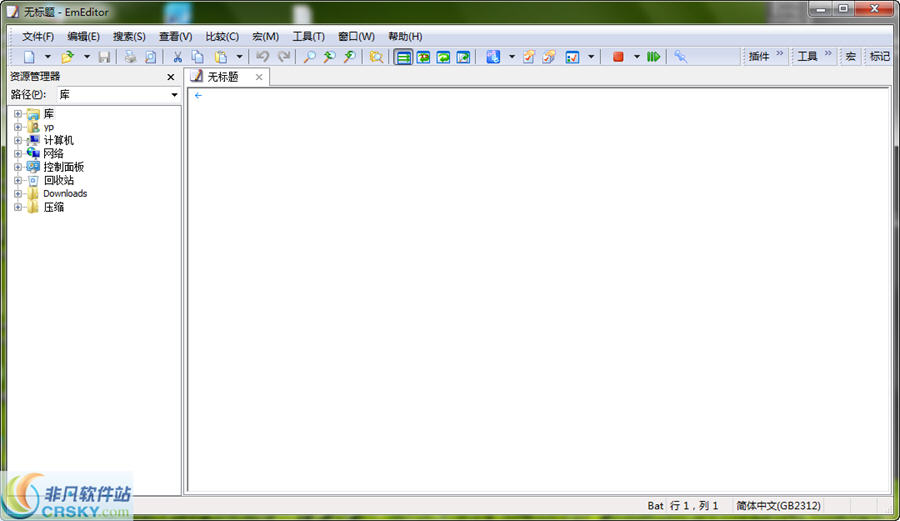
Task: Open Print Preview from toolbar
Action: click(150, 57)
